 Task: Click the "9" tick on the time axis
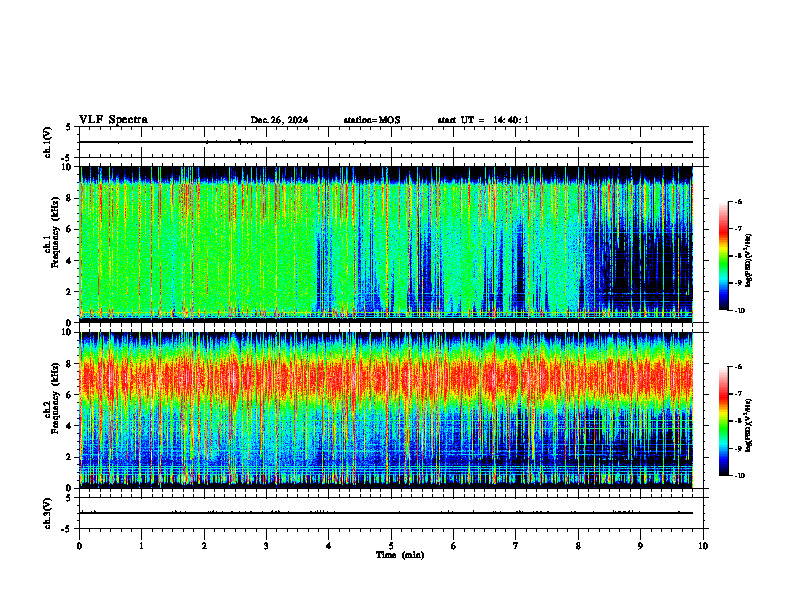(x=640, y=546)
